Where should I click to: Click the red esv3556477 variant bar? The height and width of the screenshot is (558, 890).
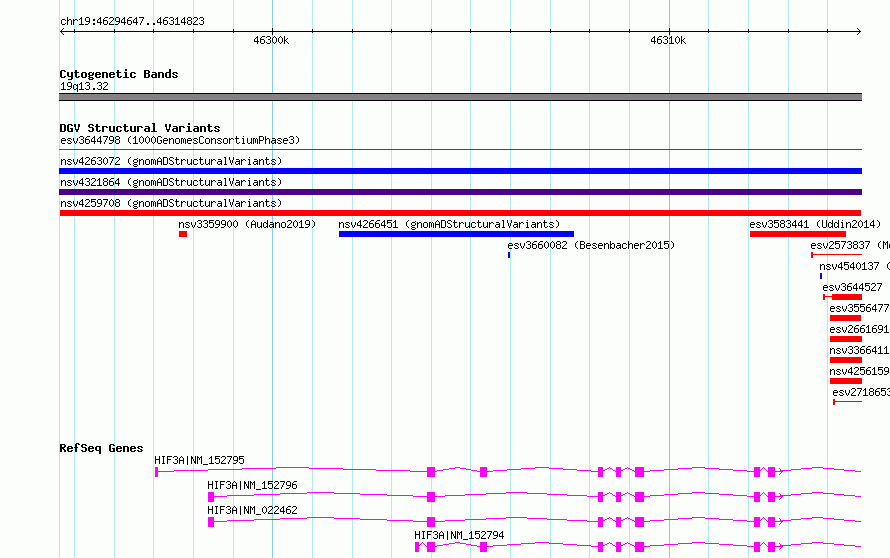[x=846, y=318]
